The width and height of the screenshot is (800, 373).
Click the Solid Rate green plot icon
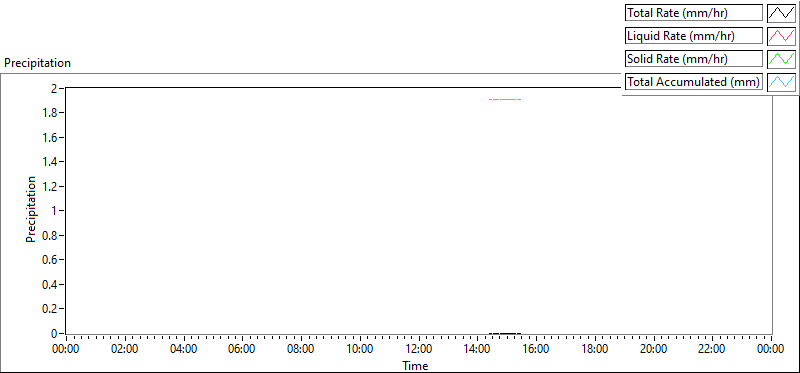pos(781,59)
